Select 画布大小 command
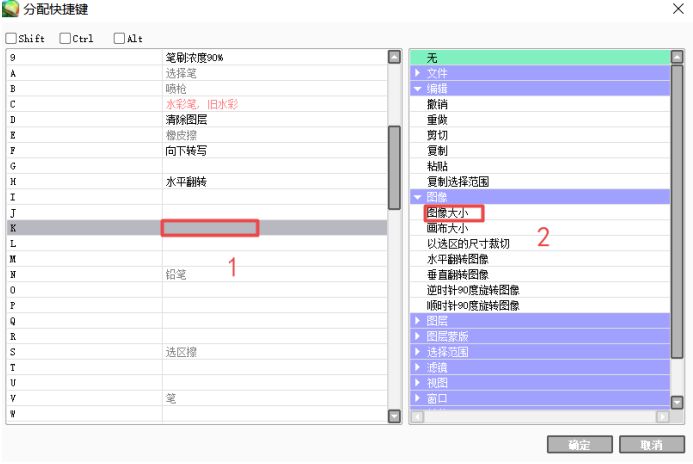Screen dimensions: 693x464 point(447,228)
